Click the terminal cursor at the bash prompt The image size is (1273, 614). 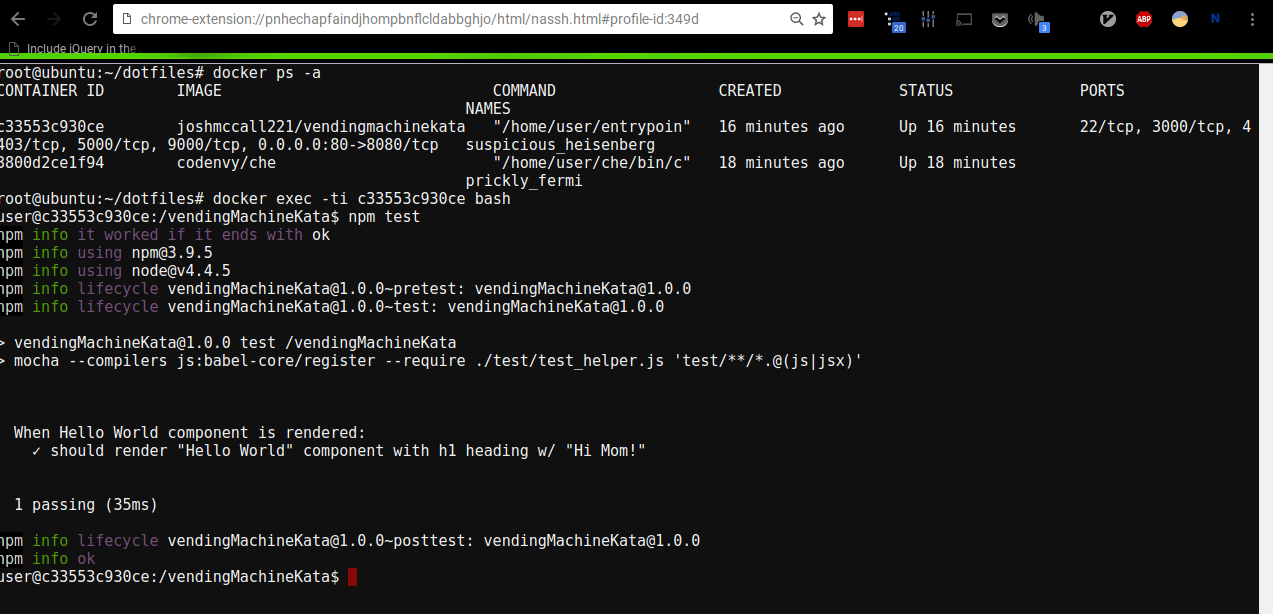[x=352, y=577]
